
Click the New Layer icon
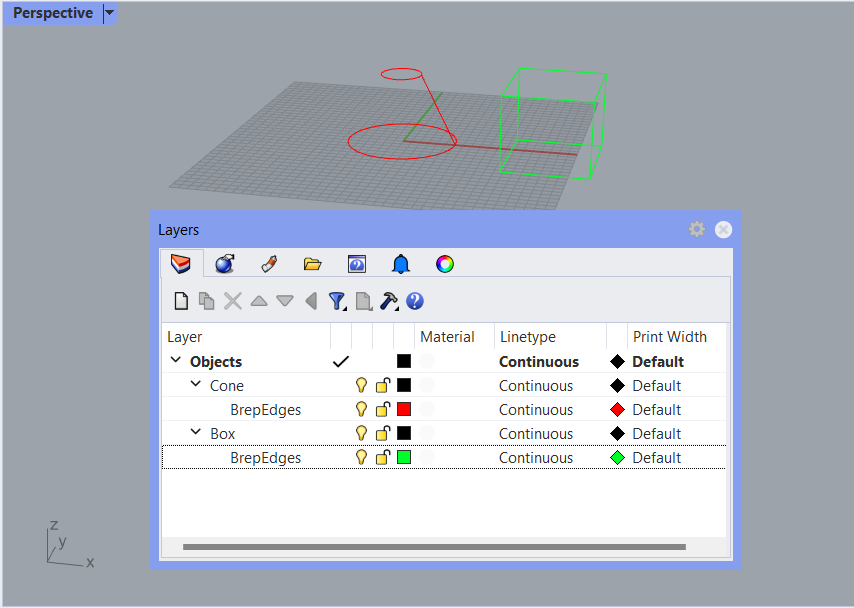(181, 301)
